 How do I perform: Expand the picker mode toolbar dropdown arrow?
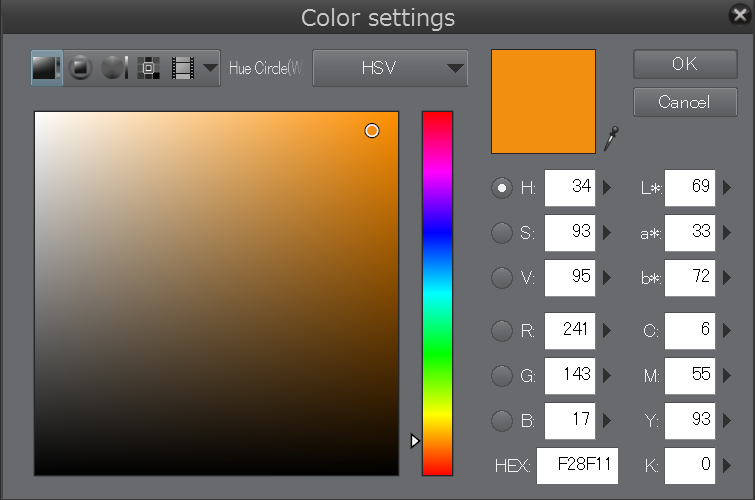[x=210, y=68]
